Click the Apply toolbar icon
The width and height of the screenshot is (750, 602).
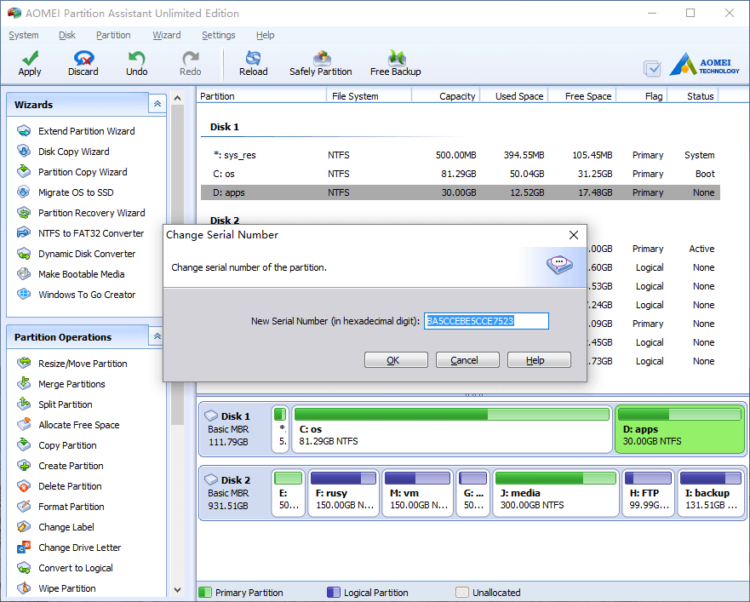coord(30,63)
